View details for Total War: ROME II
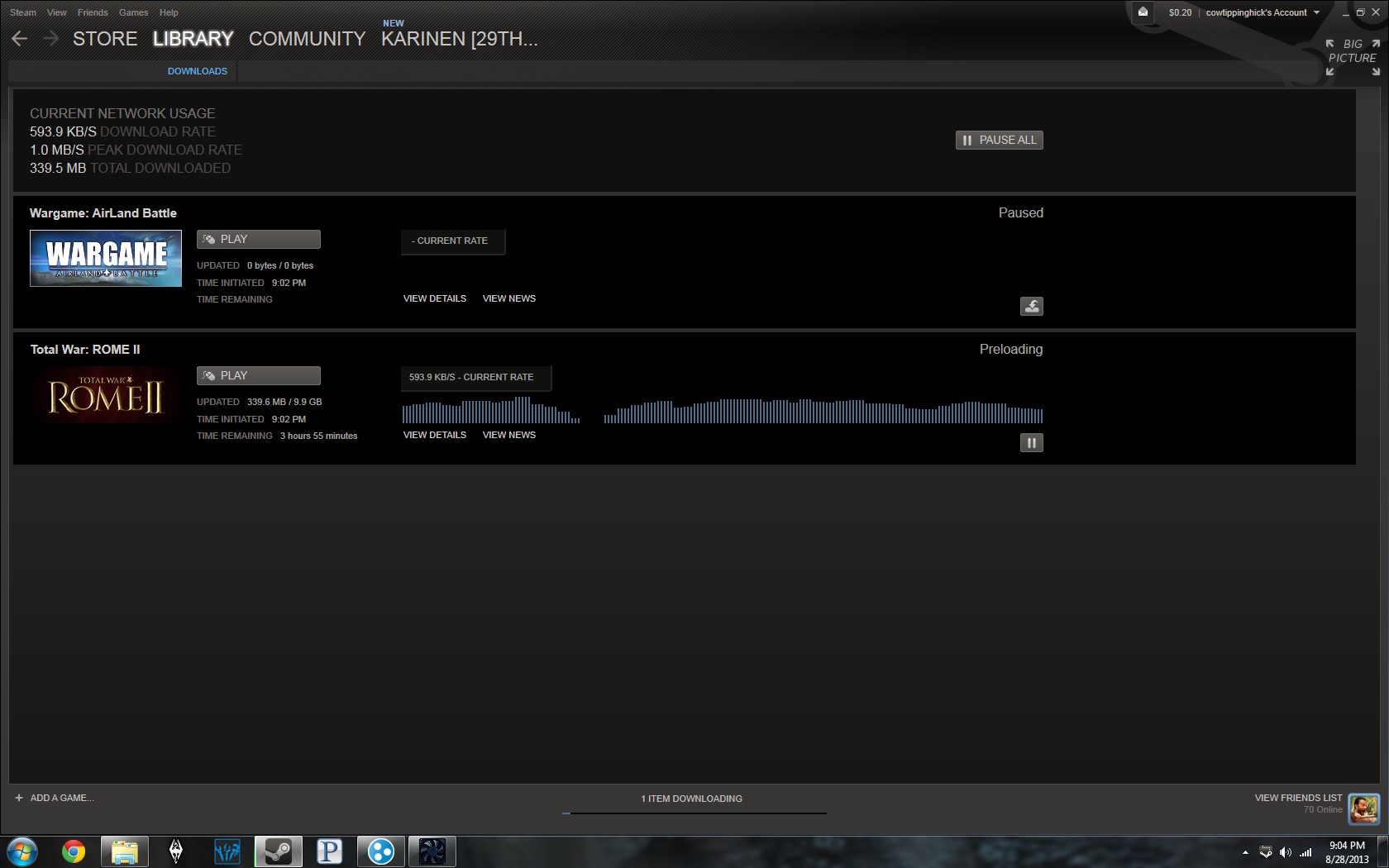 pos(435,435)
